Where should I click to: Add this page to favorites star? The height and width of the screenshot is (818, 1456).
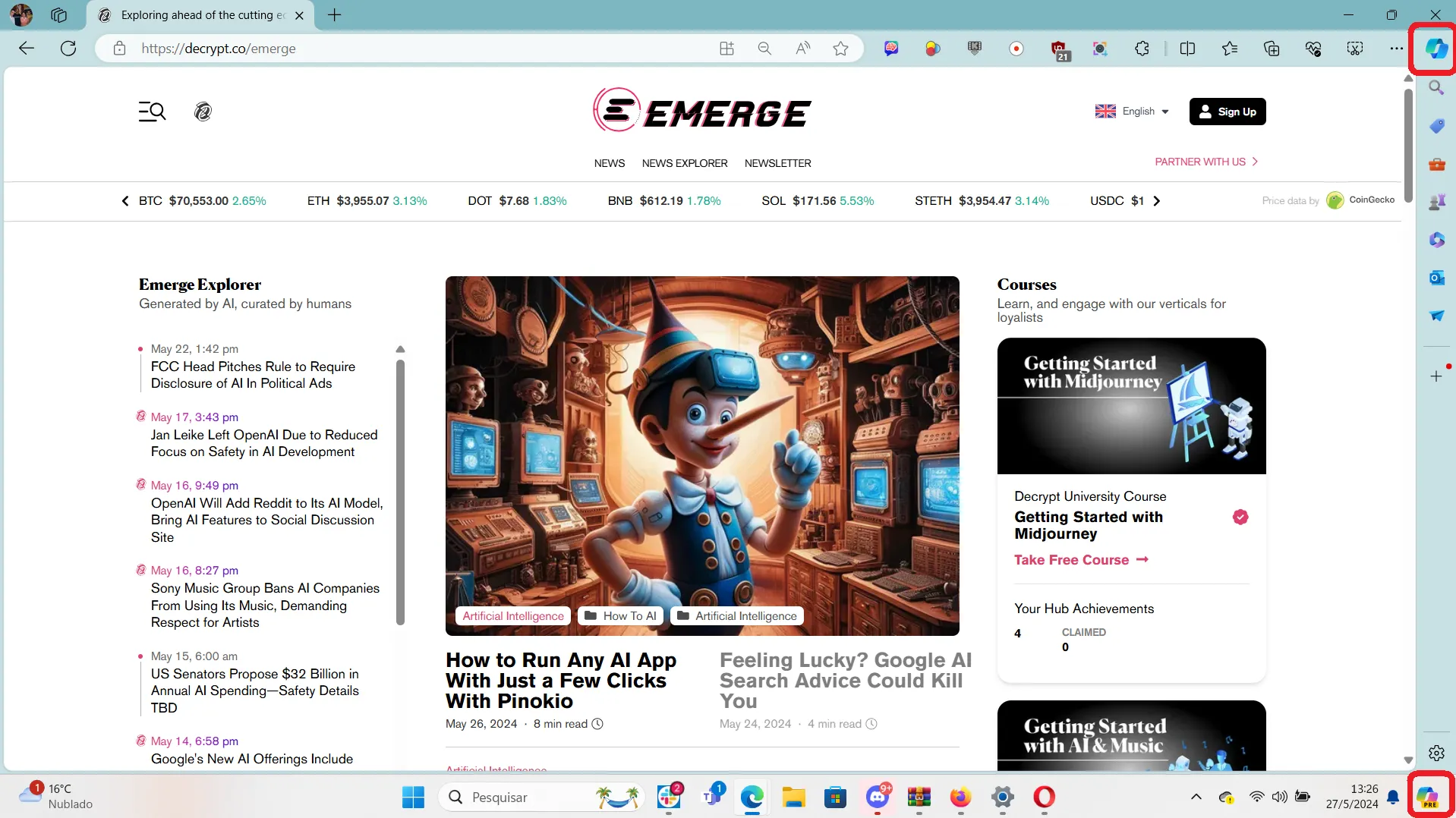pyautogui.click(x=840, y=49)
